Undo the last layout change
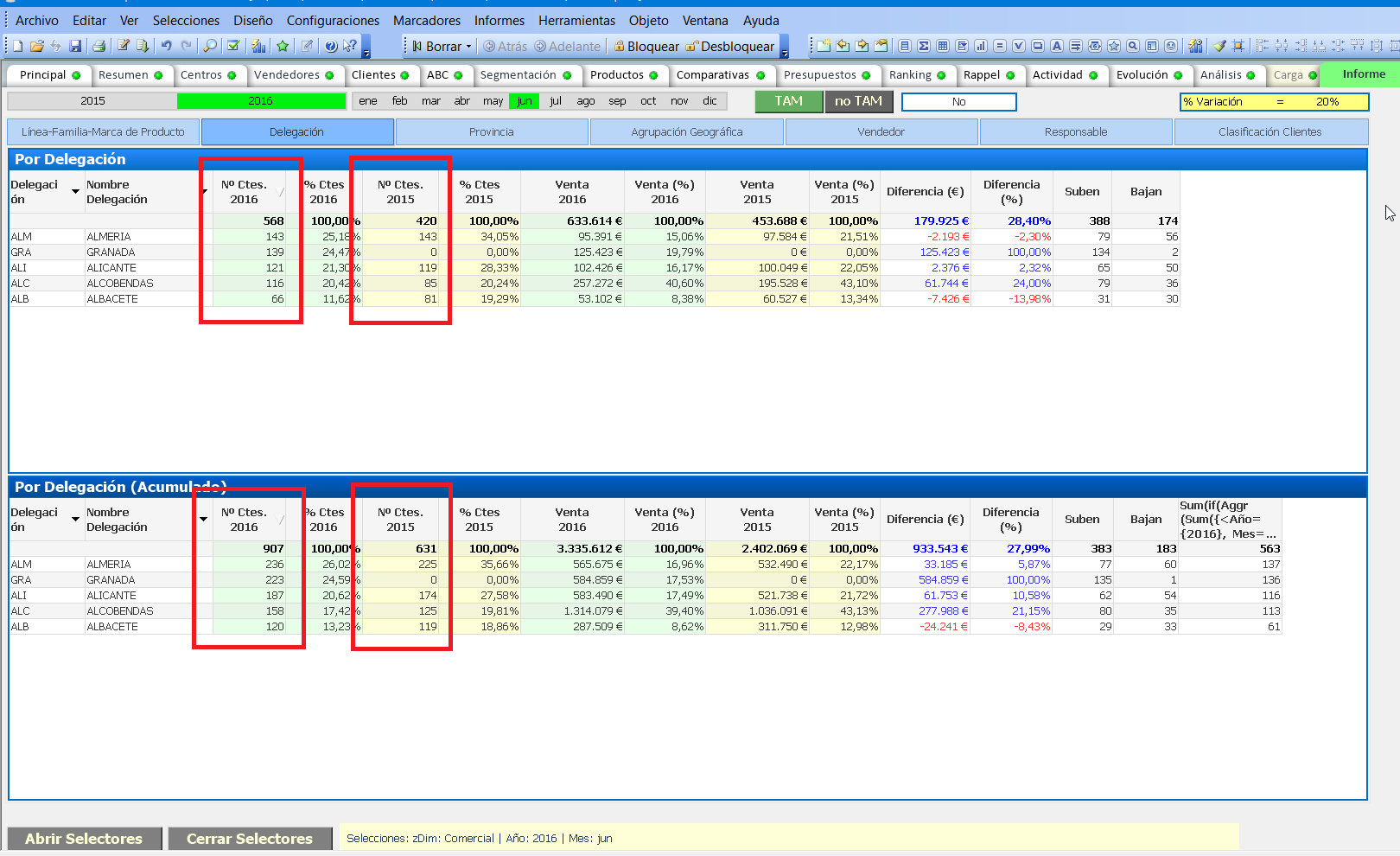 coord(167,46)
